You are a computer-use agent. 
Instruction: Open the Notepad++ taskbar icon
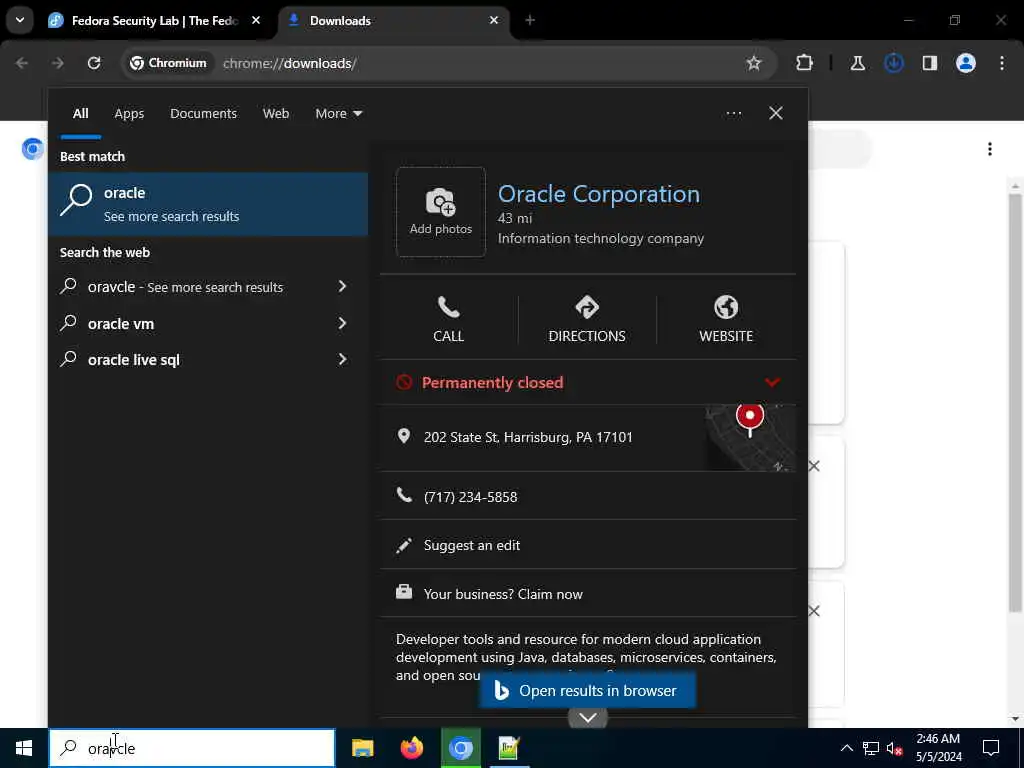point(509,748)
